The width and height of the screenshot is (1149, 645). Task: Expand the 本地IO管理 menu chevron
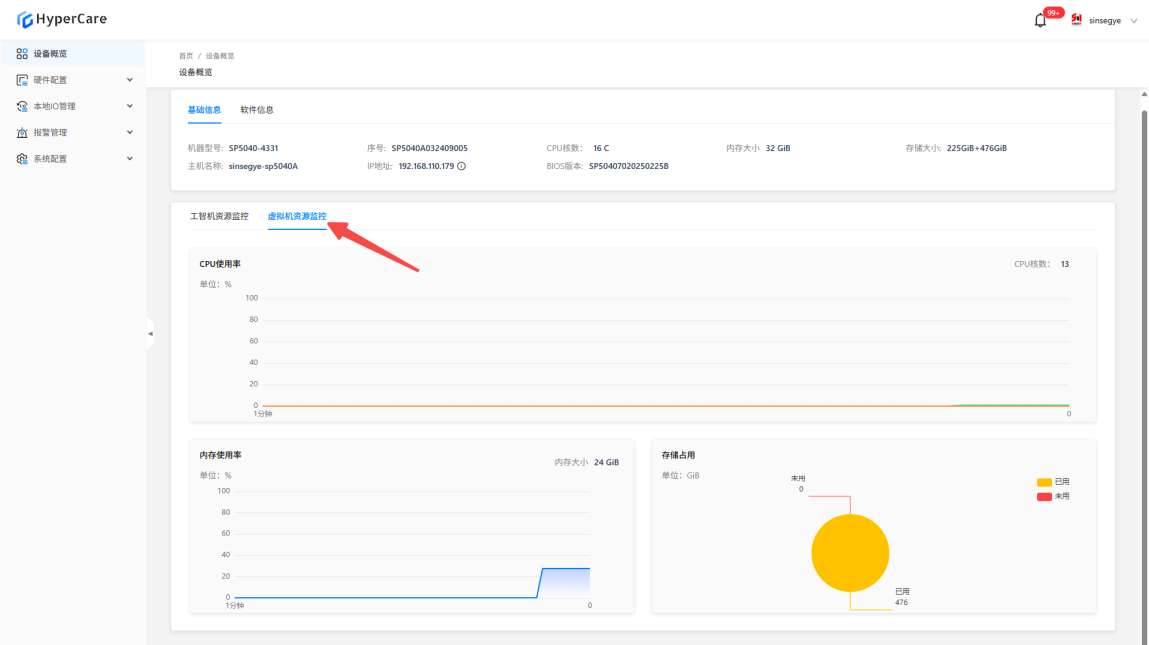[x=129, y=106]
